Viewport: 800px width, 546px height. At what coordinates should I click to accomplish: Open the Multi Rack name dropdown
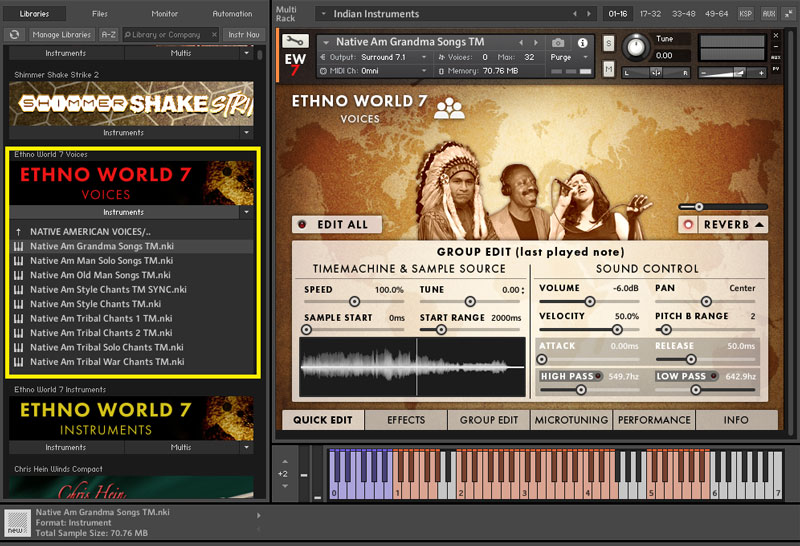pyautogui.click(x=323, y=14)
